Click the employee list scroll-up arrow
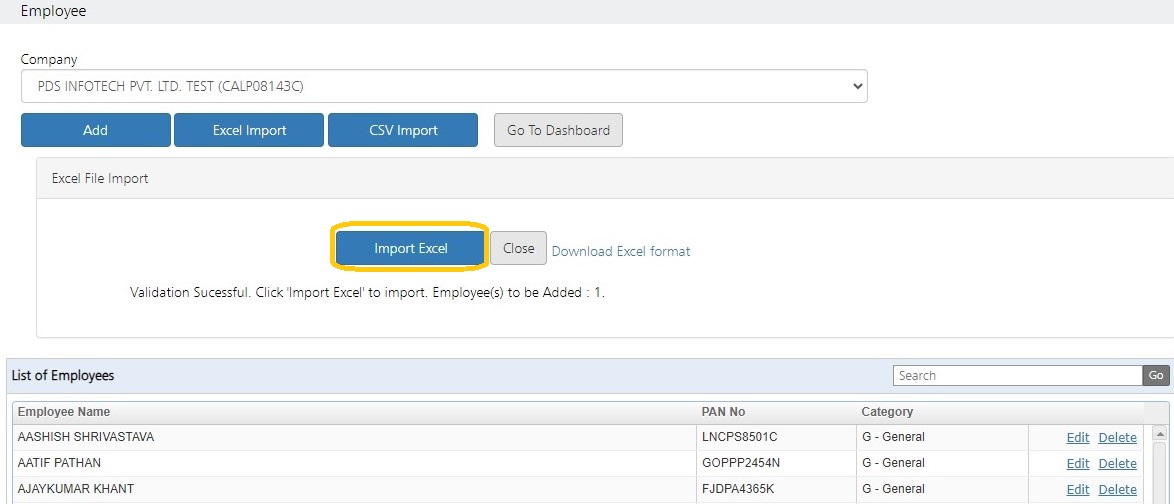 [1159, 434]
